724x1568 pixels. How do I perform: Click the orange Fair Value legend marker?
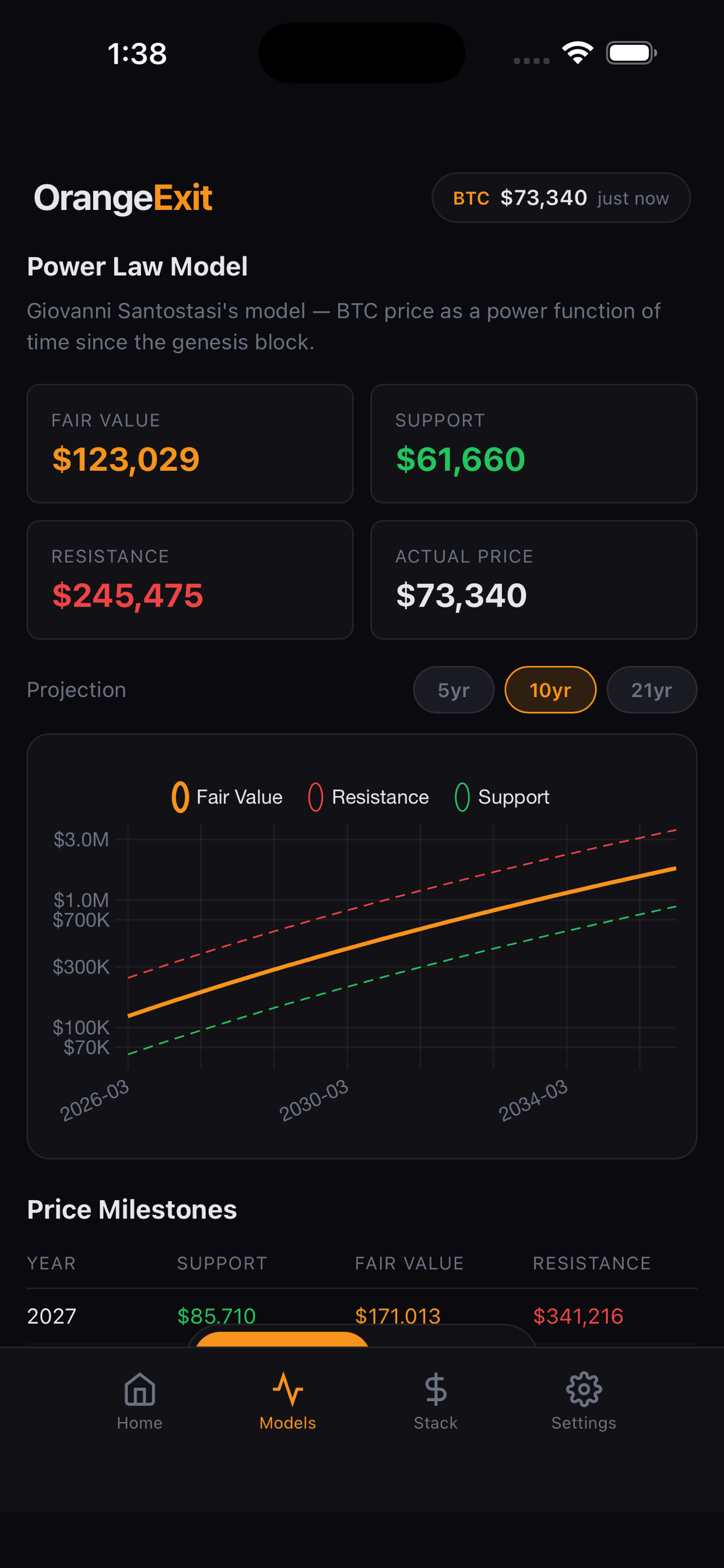(x=180, y=797)
